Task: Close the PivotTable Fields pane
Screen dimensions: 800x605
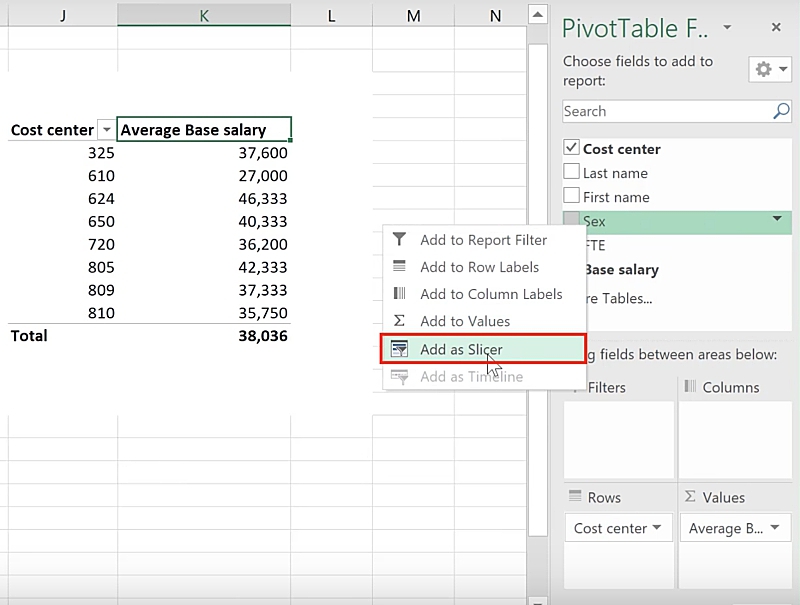Action: coord(776,27)
